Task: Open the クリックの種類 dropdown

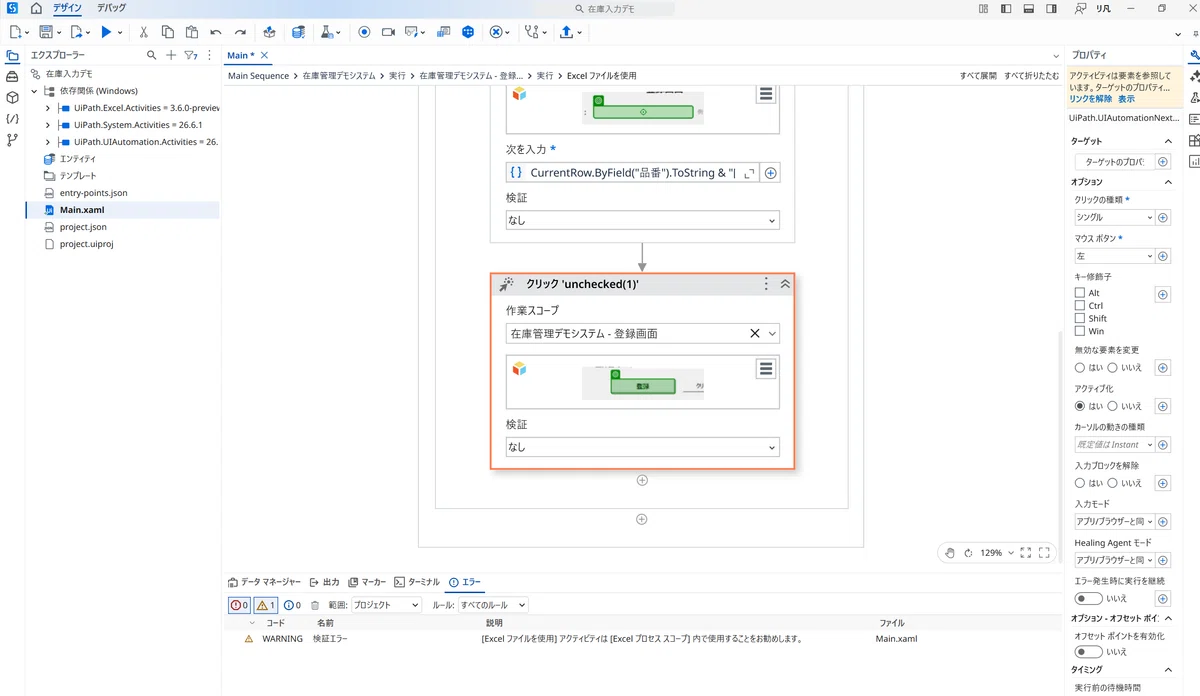Action: 1114,217
